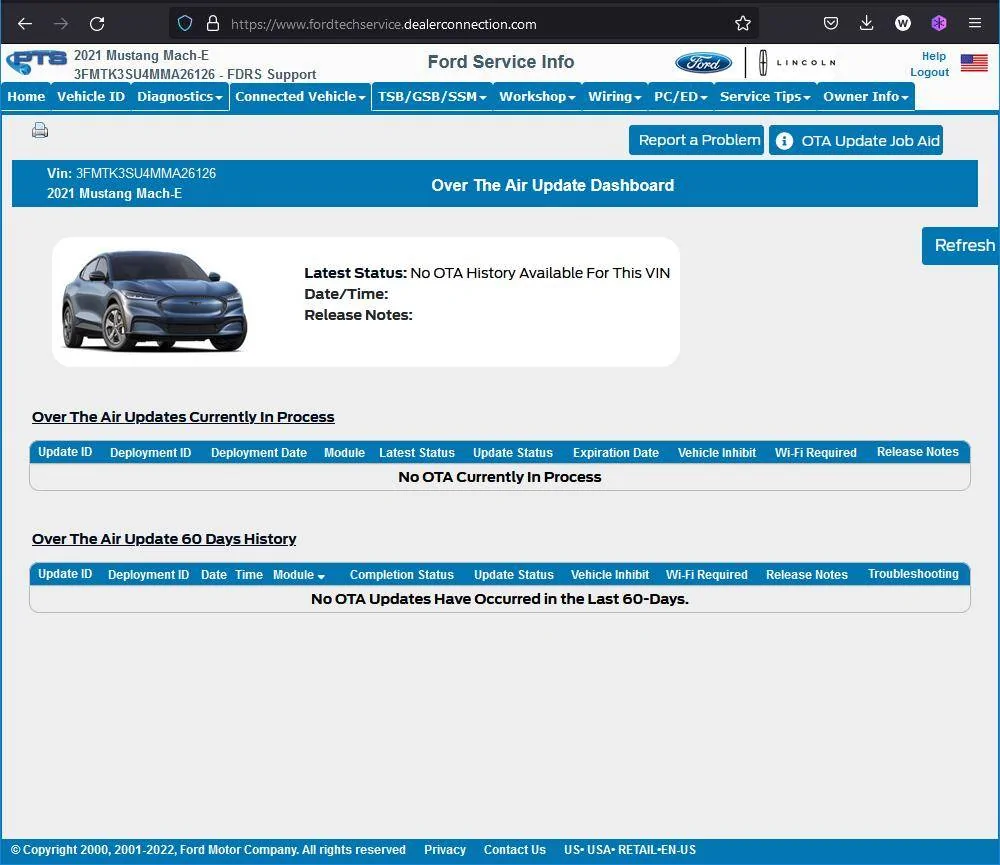Click Deployment ID header in 60 Days History table
The height and width of the screenshot is (865, 1000).
pyautogui.click(x=149, y=575)
